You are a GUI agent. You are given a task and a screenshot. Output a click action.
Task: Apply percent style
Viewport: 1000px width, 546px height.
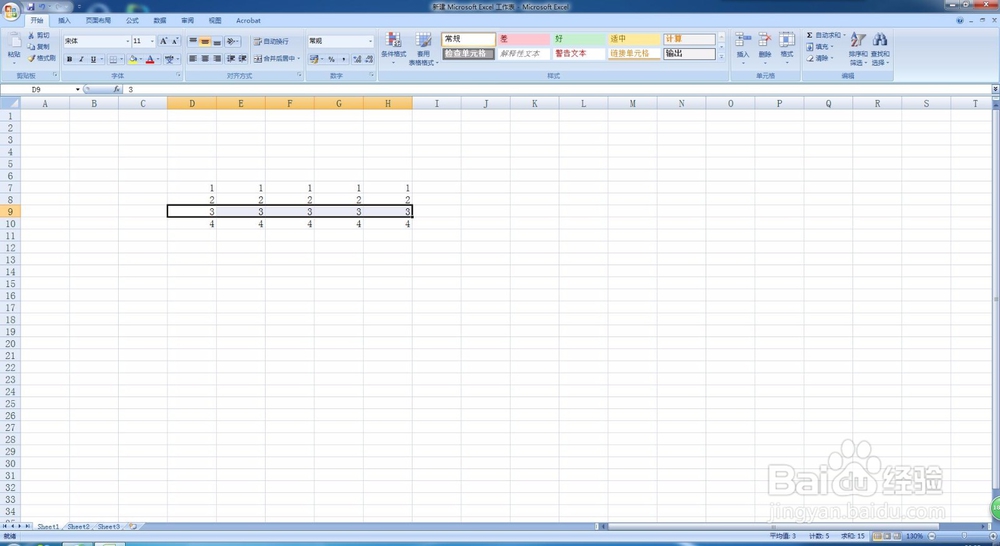pyautogui.click(x=332, y=59)
